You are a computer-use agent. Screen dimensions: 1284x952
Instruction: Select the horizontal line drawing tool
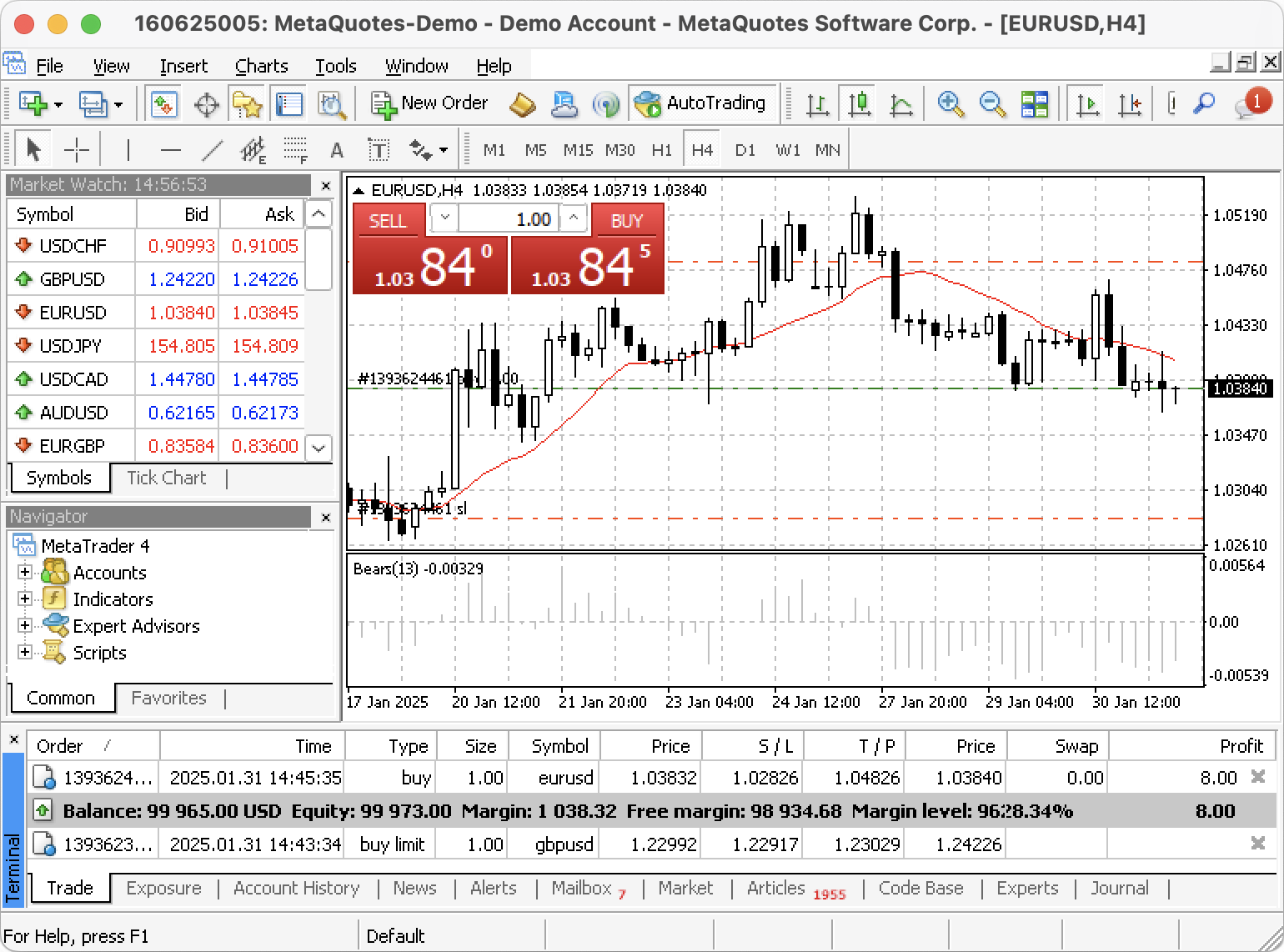(170, 150)
